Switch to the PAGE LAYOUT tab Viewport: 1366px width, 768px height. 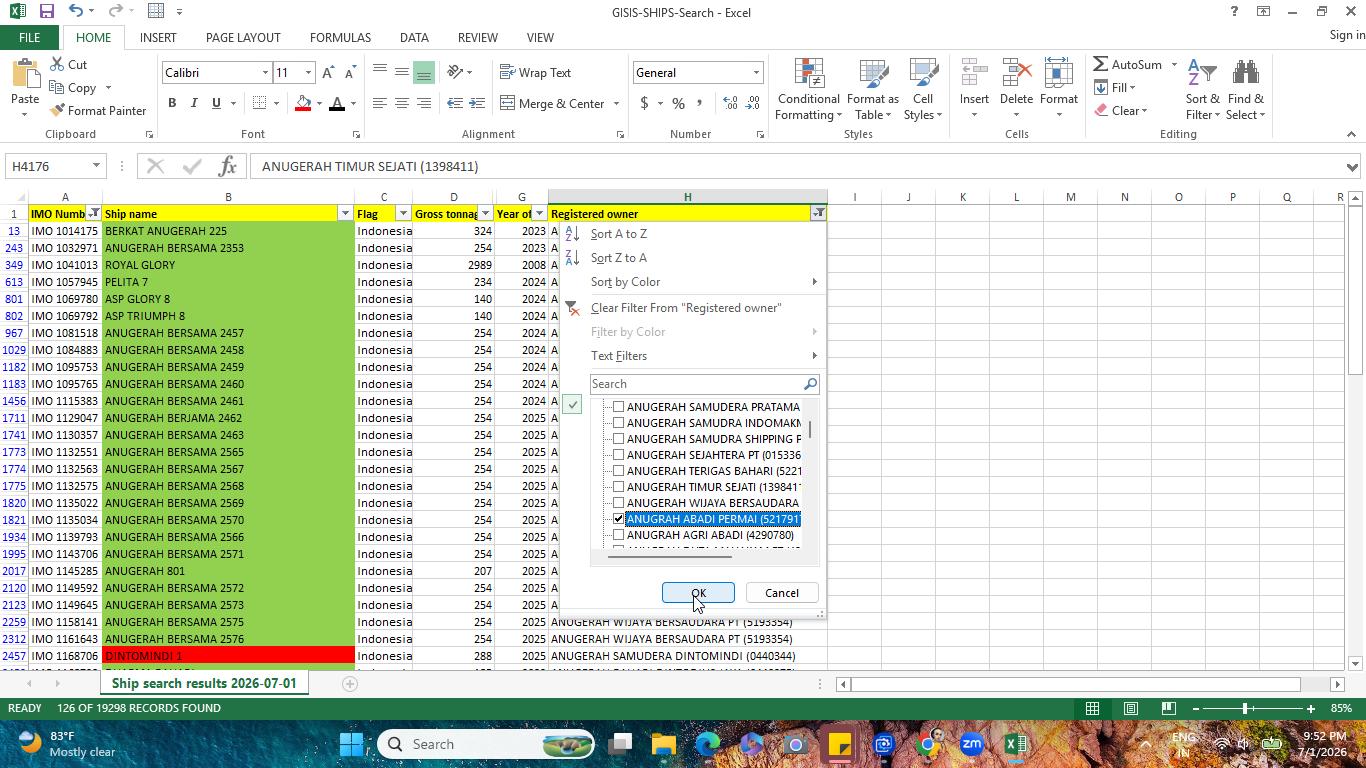point(243,38)
